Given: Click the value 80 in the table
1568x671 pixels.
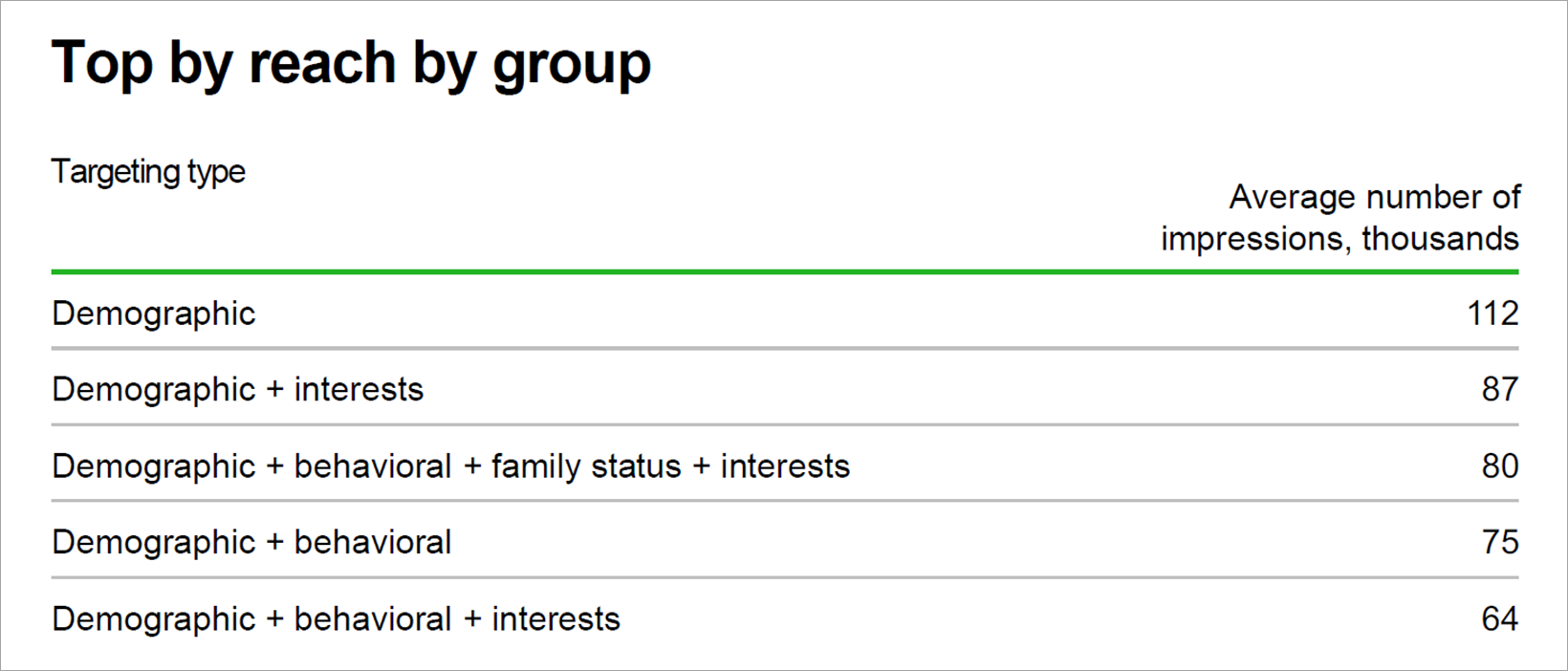Looking at the screenshot, I should (x=1499, y=466).
